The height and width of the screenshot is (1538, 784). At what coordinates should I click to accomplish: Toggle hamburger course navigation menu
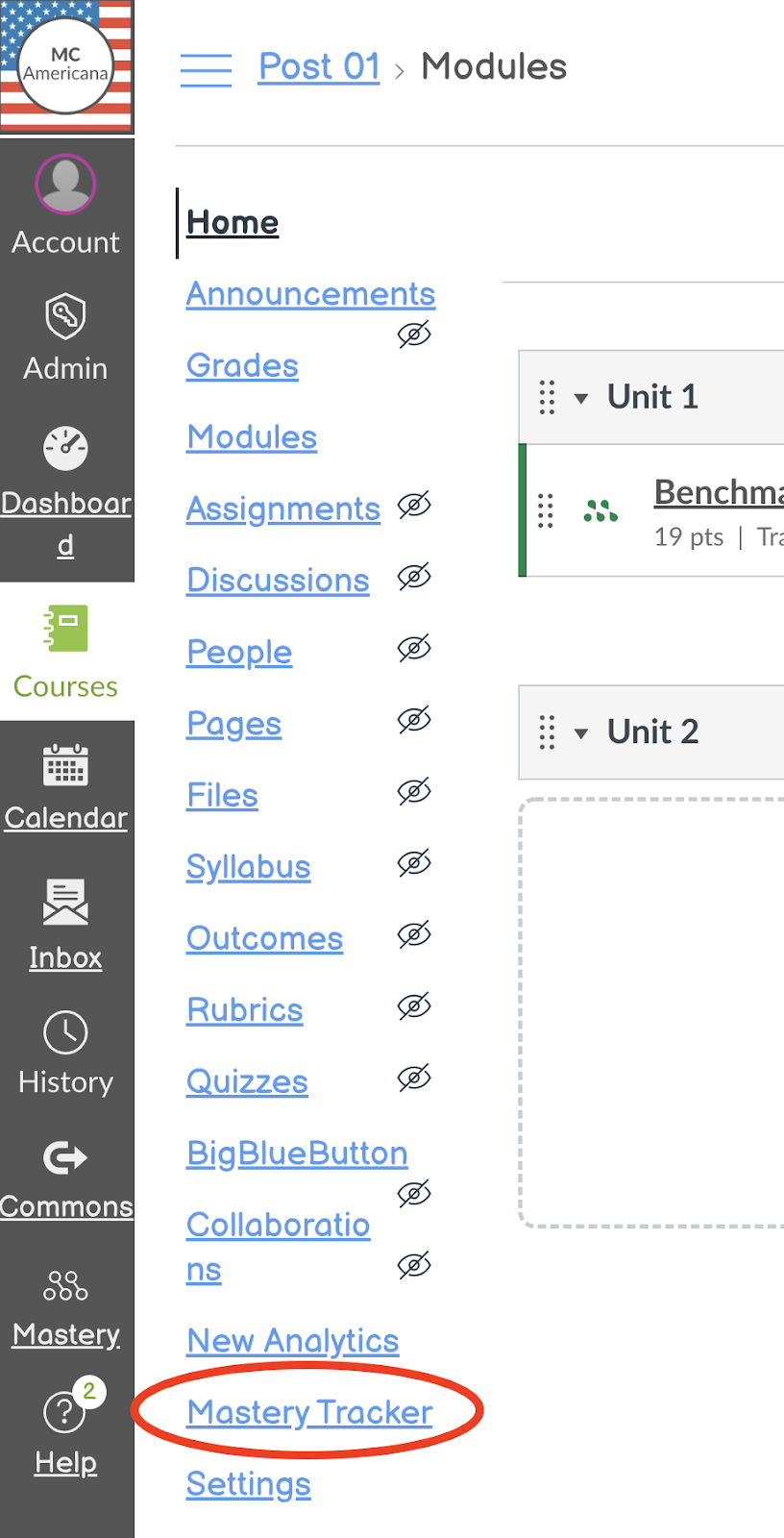[206, 70]
